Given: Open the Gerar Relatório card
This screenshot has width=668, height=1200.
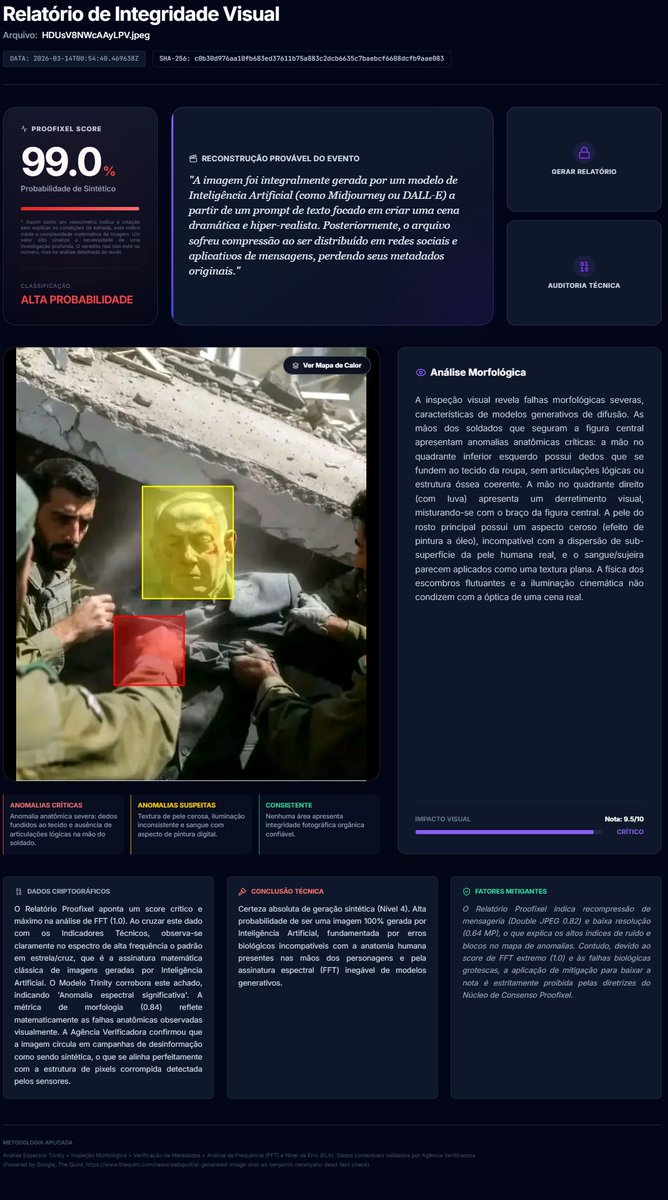Looking at the screenshot, I should pyautogui.click(x=584, y=160).
